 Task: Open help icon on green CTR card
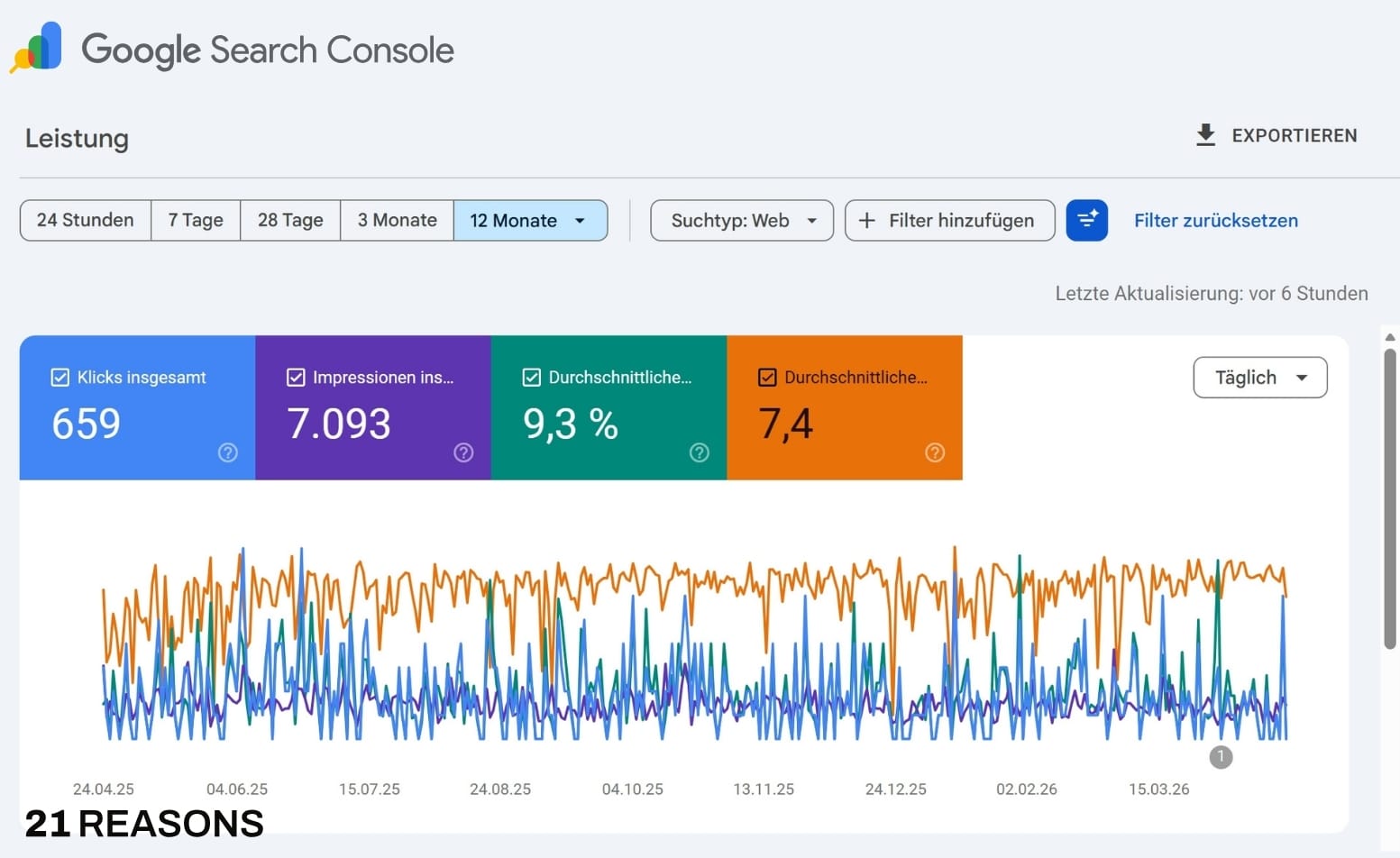click(700, 452)
